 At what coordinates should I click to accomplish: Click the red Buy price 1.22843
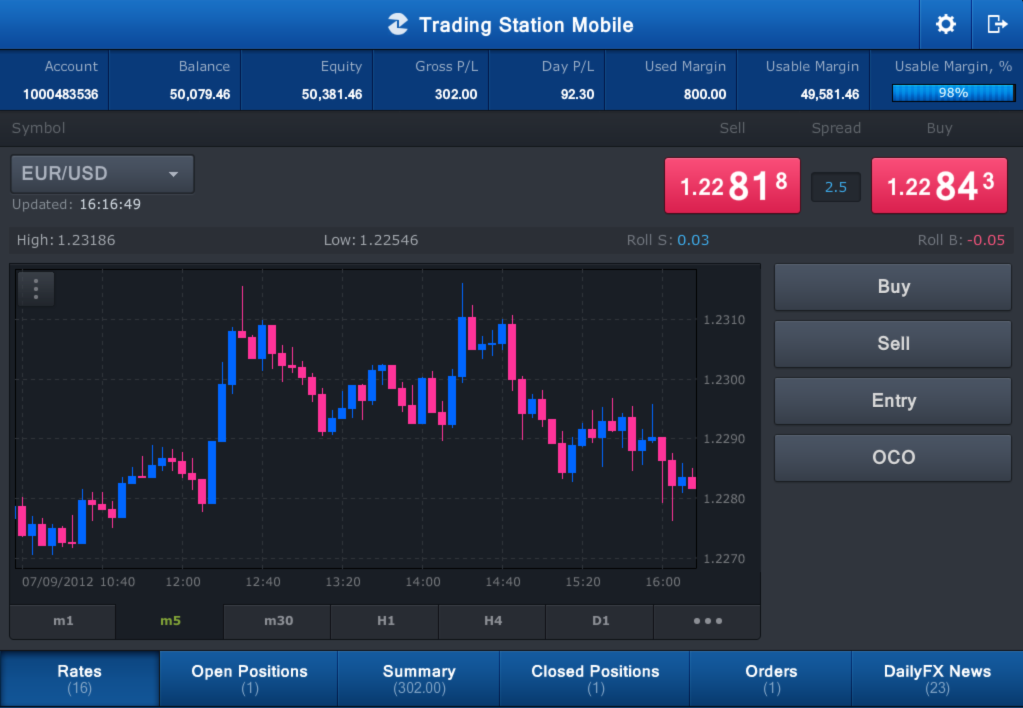pyautogui.click(x=939, y=186)
